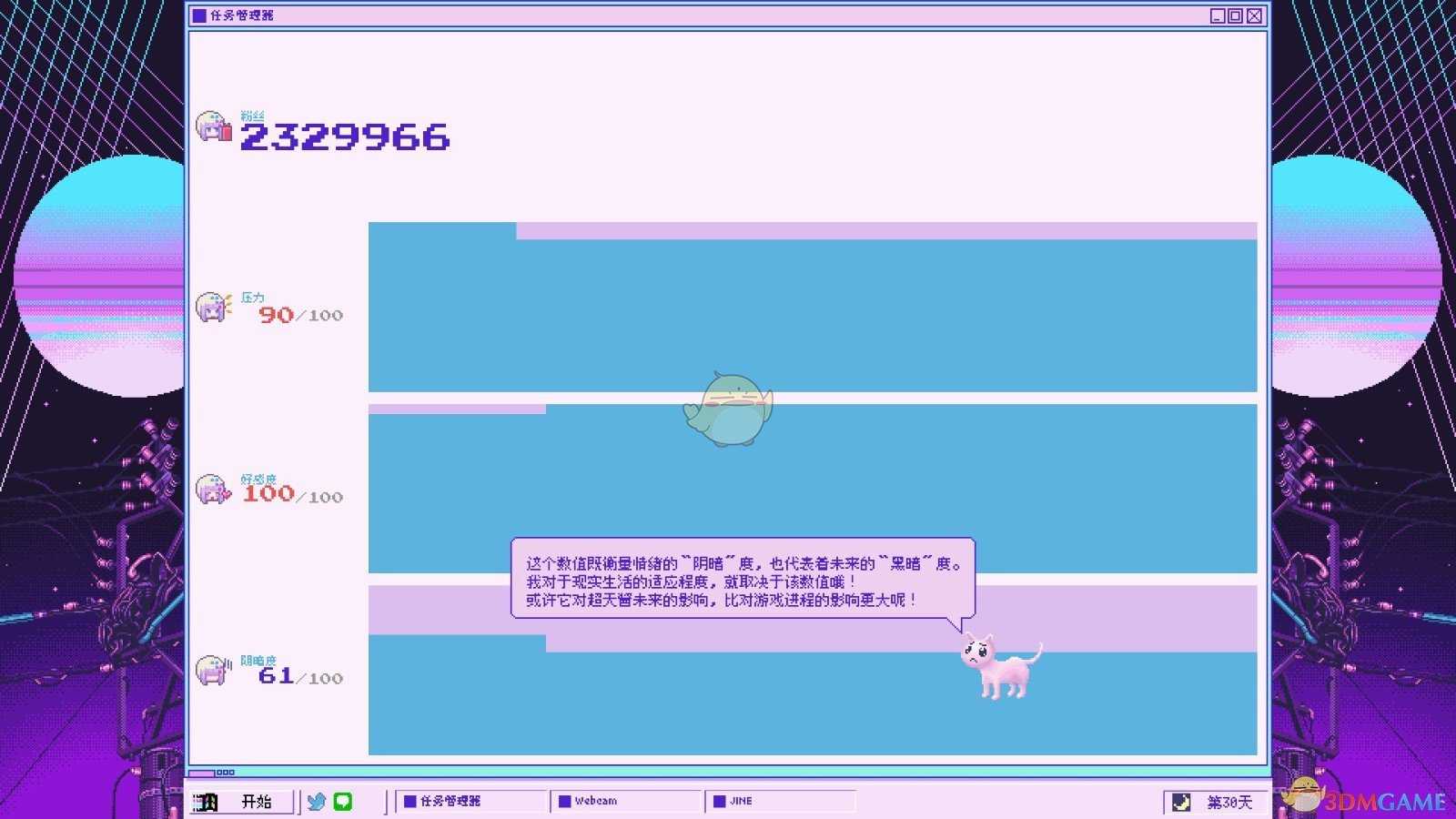Click the blue blob watermark mascot

pyautogui.click(x=728, y=409)
